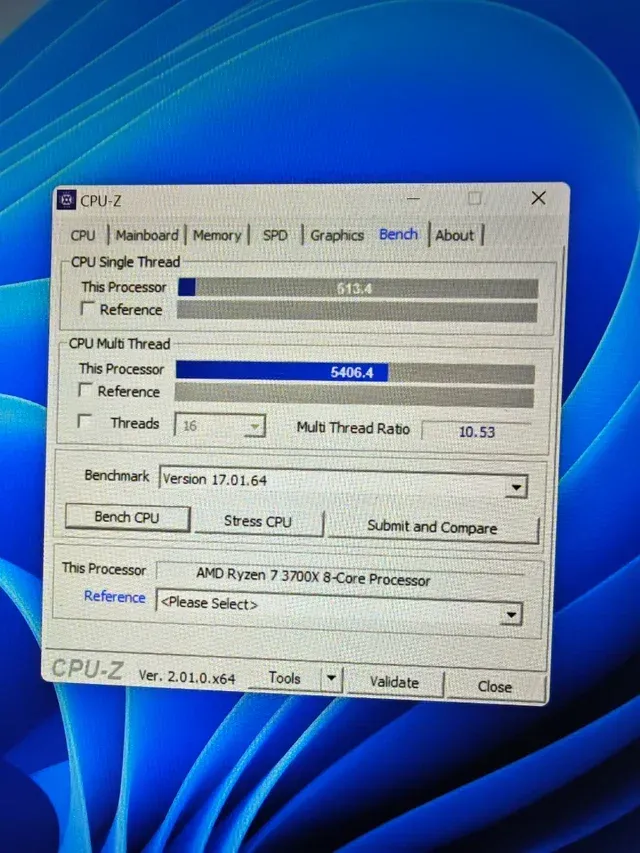
Task: Open the Threads count dropdown showing 16
Action: click(220, 425)
